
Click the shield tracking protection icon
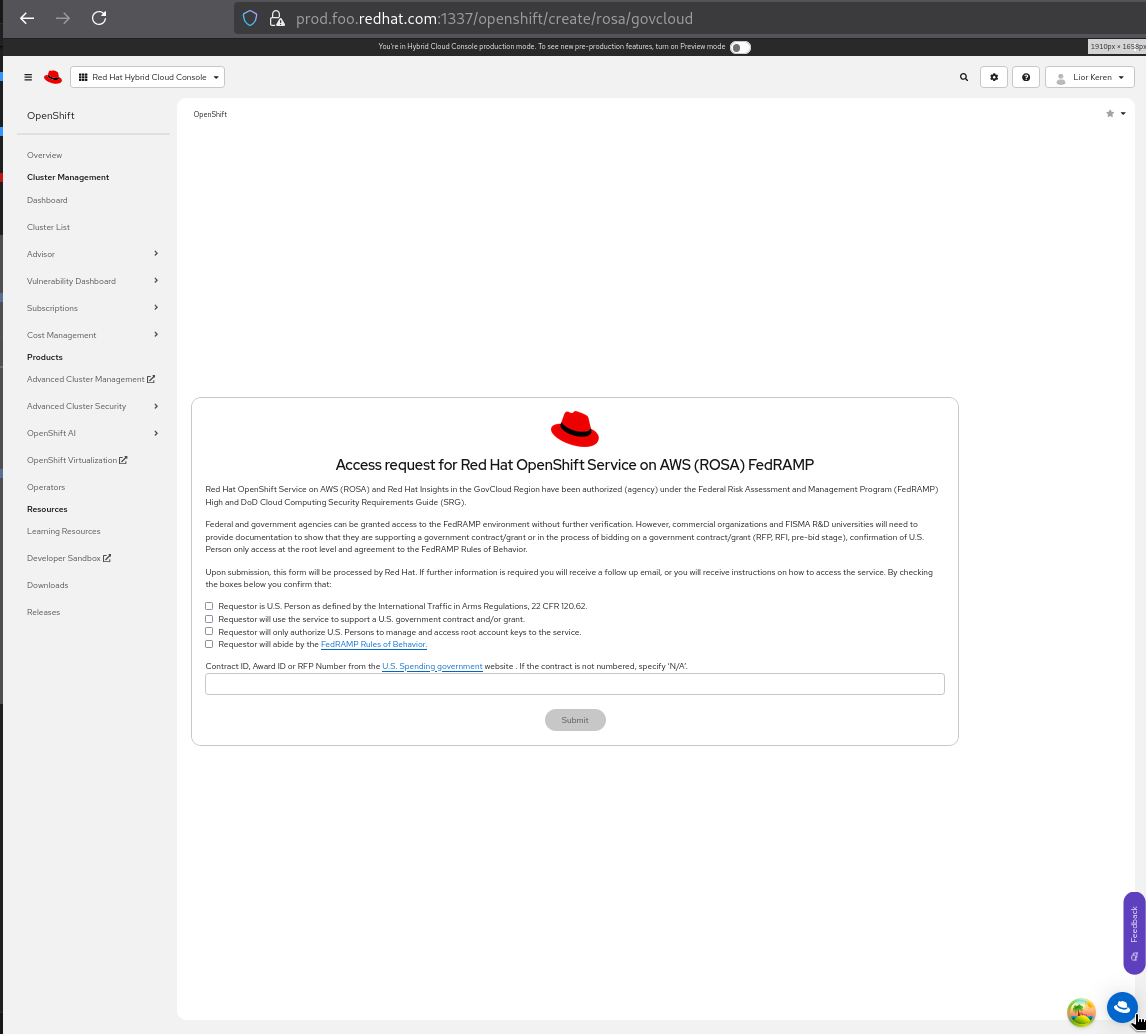(250, 18)
